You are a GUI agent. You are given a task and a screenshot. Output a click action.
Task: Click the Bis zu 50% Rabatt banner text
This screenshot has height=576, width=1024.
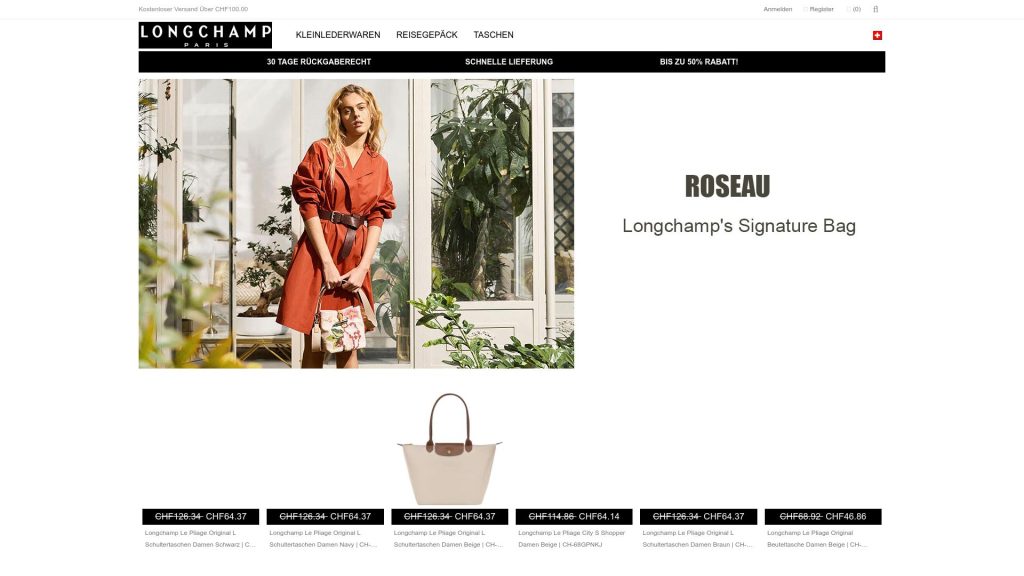[x=699, y=62]
